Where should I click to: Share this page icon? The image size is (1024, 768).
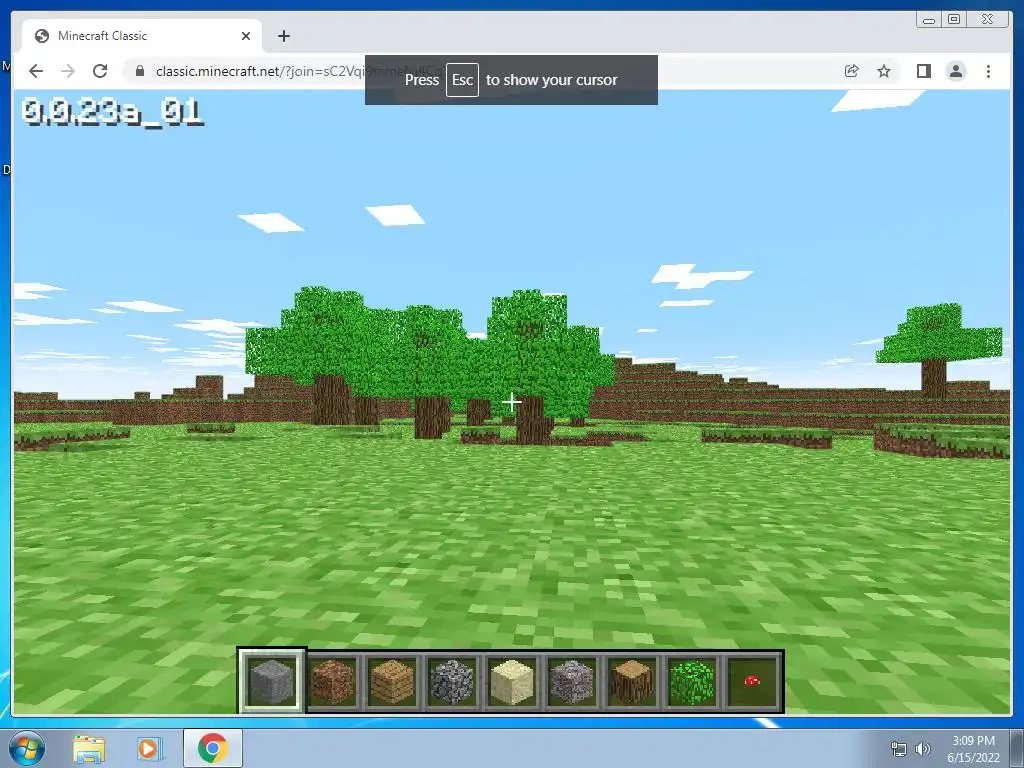click(x=852, y=71)
